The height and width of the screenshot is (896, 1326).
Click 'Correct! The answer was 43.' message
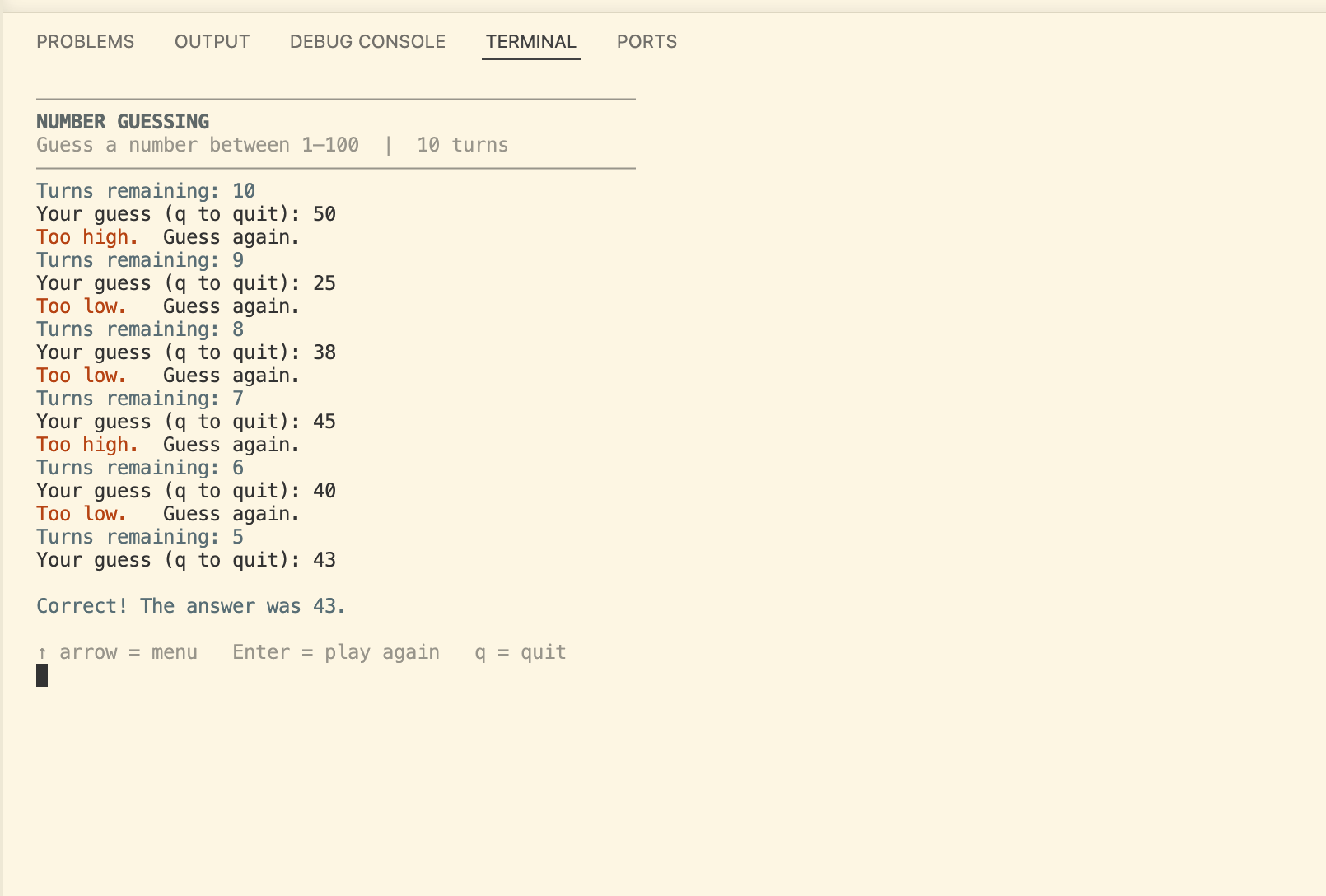click(191, 606)
